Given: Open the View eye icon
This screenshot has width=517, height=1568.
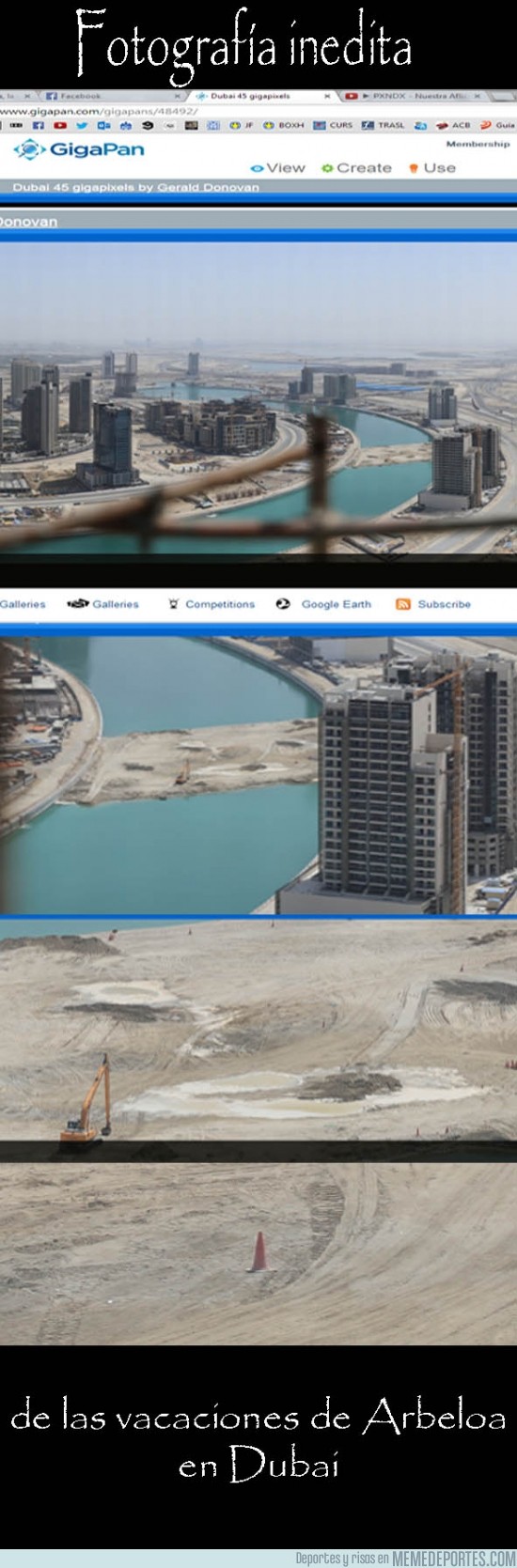Looking at the screenshot, I should (x=257, y=168).
